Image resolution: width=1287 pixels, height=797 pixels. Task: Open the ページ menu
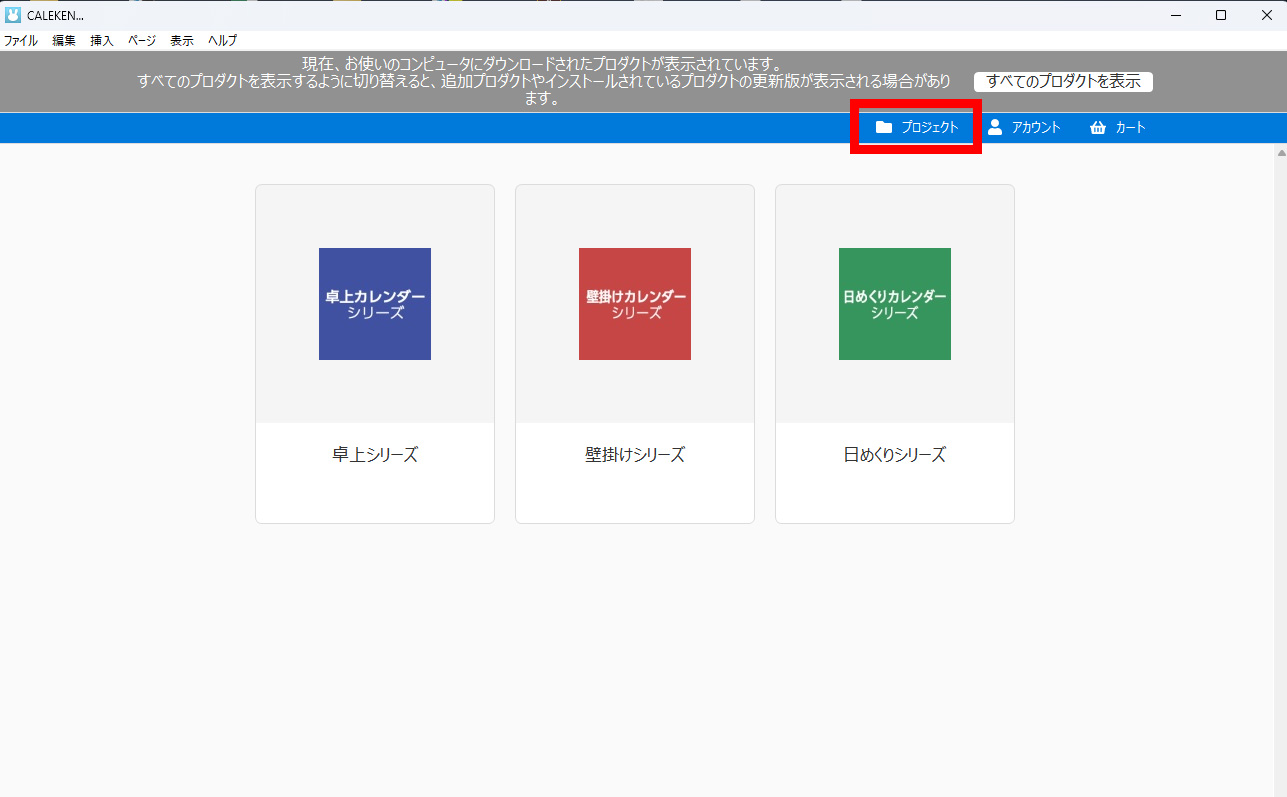(x=142, y=41)
